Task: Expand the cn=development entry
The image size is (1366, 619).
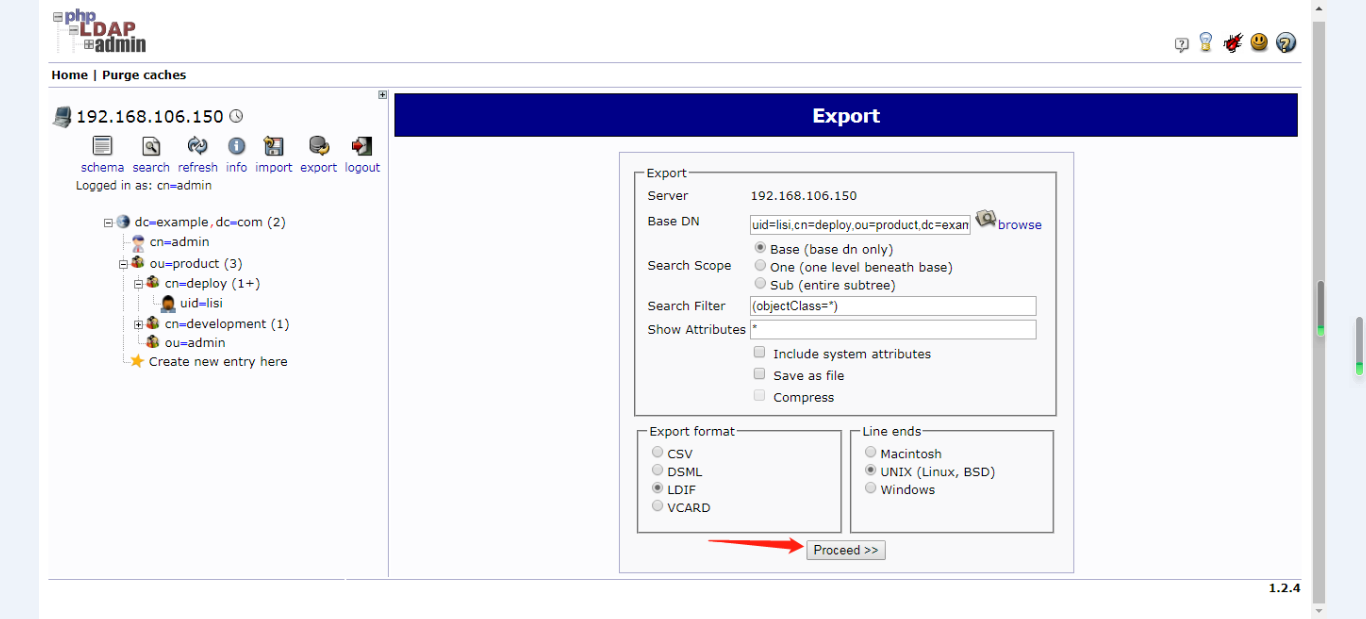Action: 137,323
